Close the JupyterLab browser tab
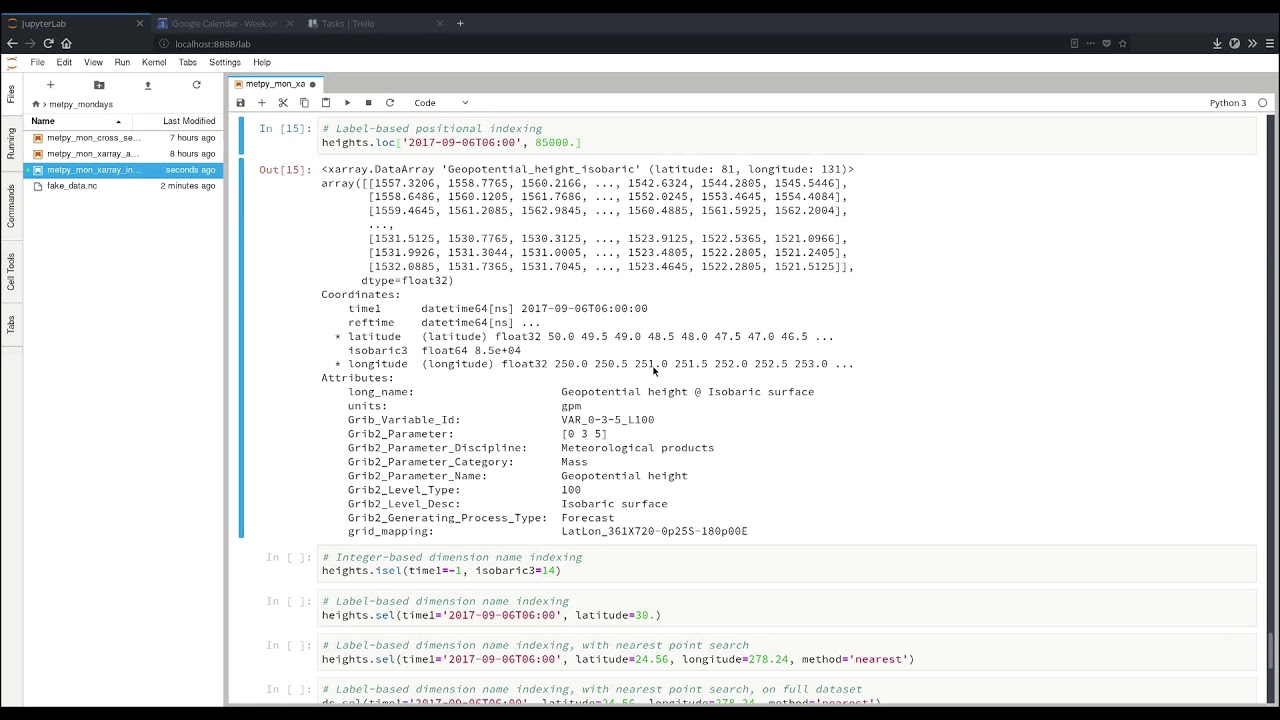 pos(139,23)
